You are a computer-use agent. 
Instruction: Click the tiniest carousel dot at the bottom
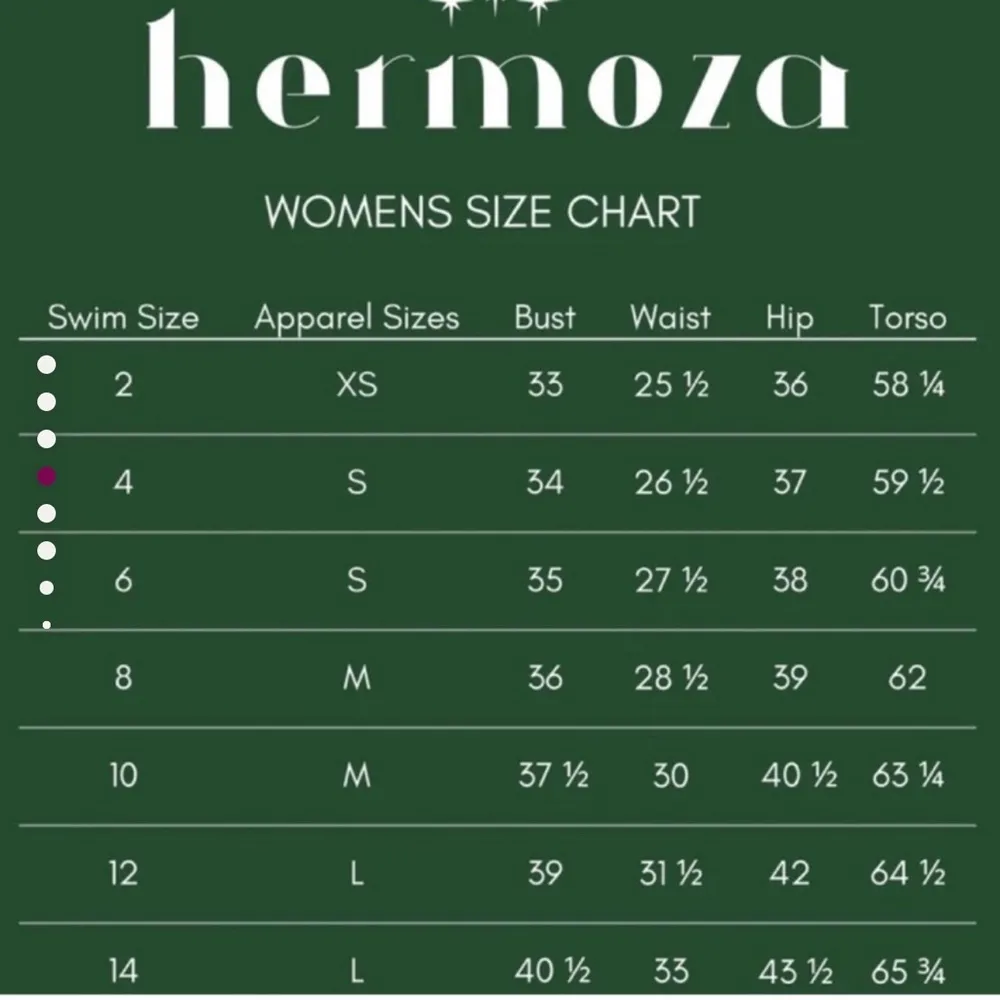46,625
